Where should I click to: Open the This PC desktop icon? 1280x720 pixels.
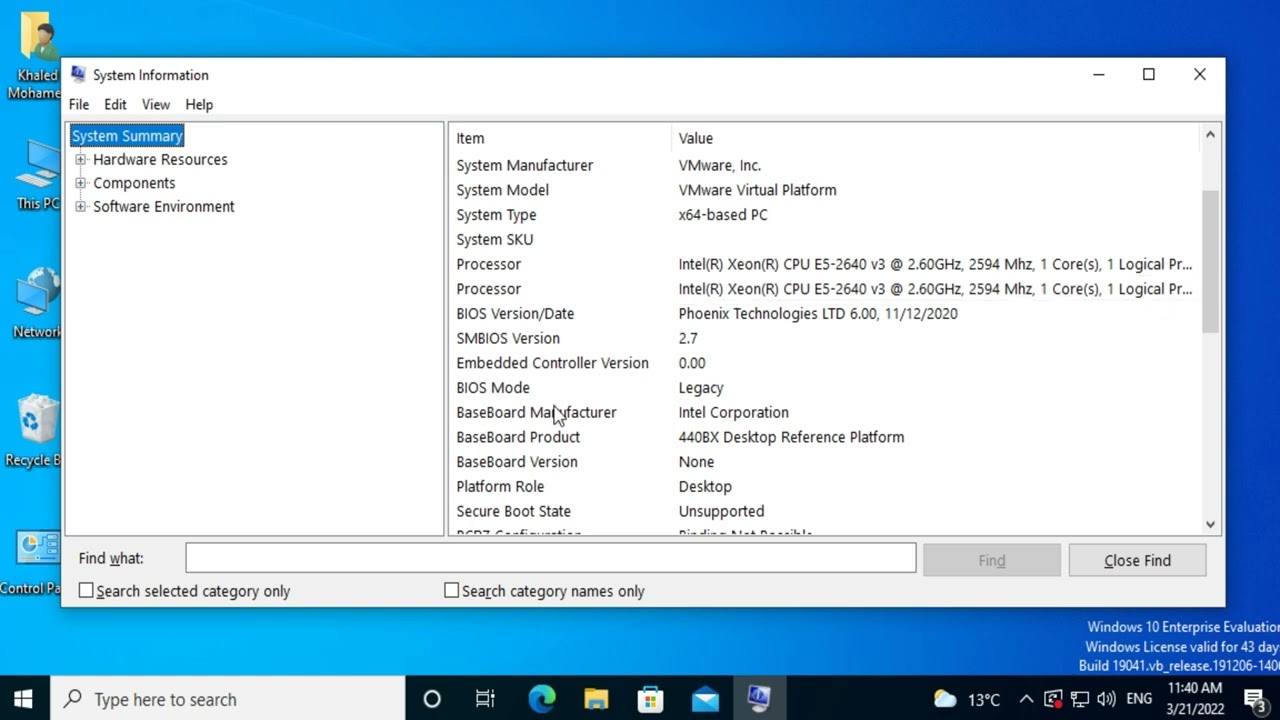click(38, 175)
